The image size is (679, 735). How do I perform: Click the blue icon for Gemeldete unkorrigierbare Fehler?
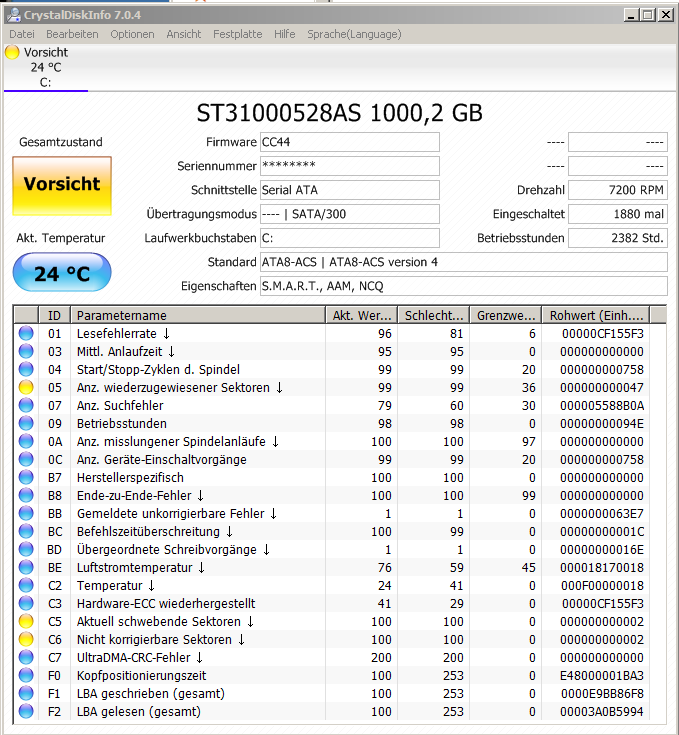tap(26, 513)
